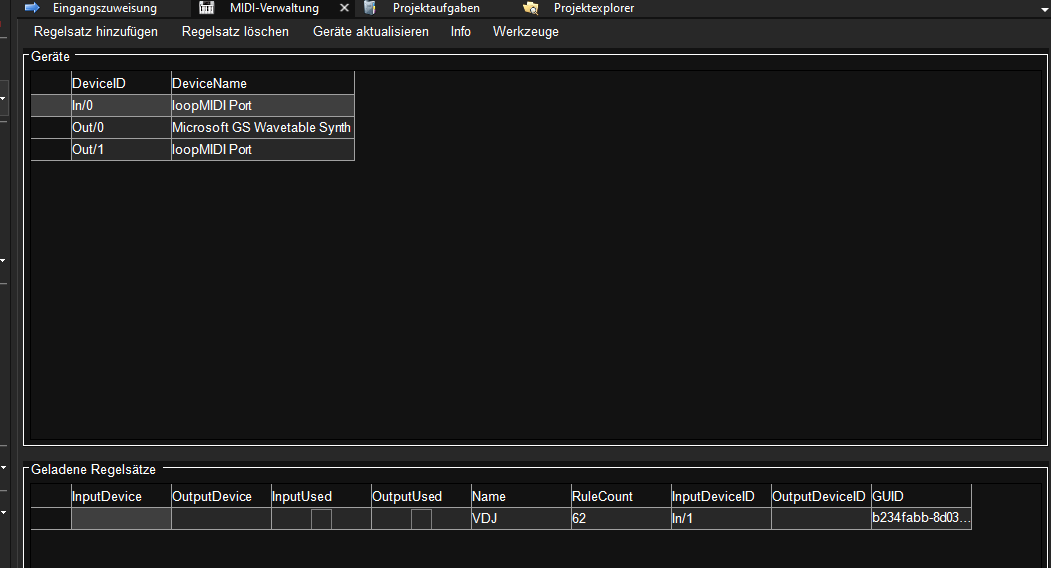Open the Werkzeuge menu
Screen dimensions: 1051x568
(525, 32)
